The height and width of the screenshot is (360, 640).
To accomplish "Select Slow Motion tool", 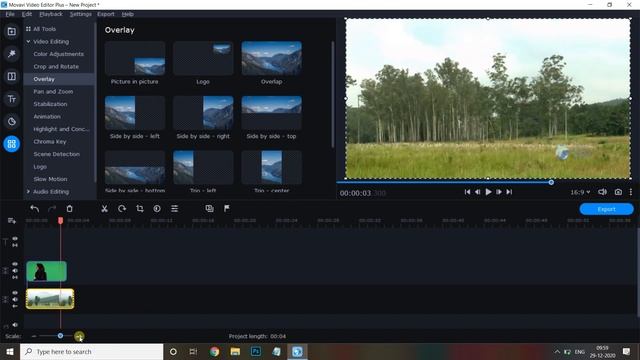I will [50, 179].
